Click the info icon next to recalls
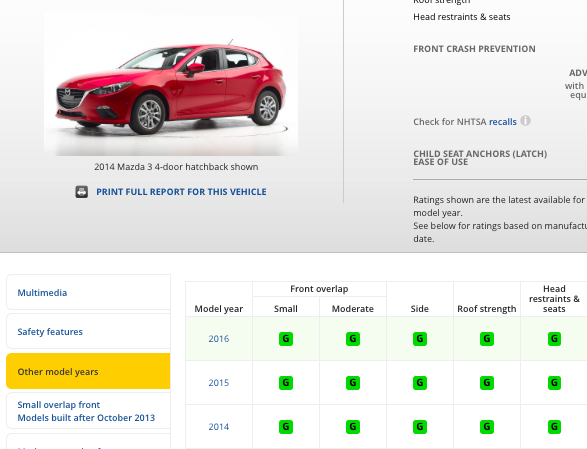 point(525,121)
